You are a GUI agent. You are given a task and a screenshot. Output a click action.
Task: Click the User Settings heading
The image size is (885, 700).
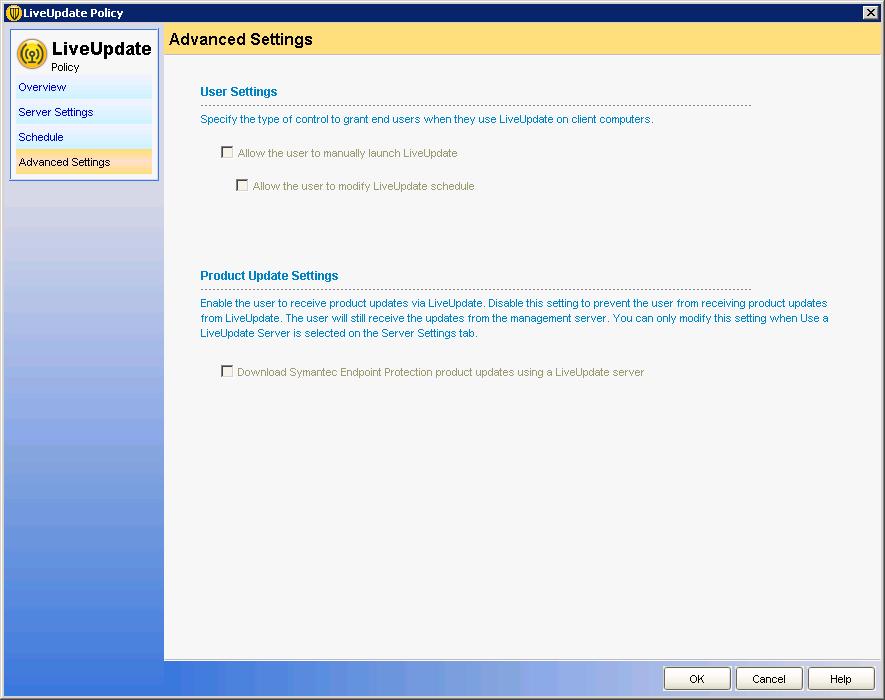[x=239, y=91]
